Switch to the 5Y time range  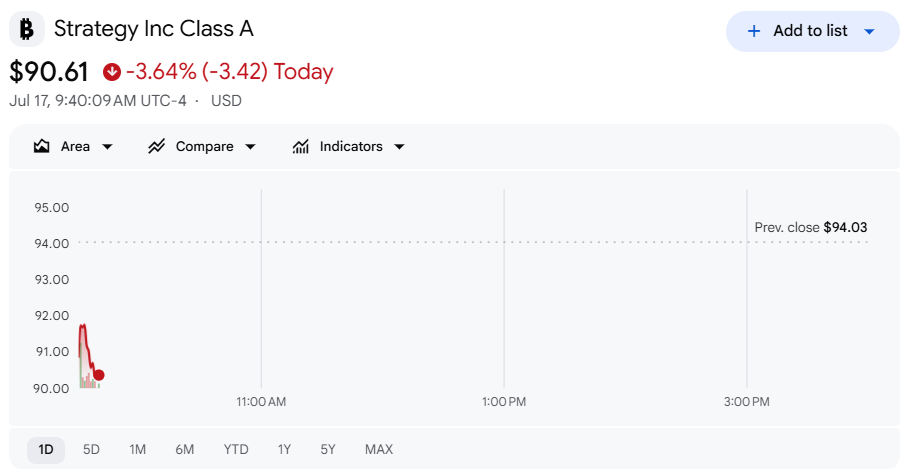click(328, 449)
